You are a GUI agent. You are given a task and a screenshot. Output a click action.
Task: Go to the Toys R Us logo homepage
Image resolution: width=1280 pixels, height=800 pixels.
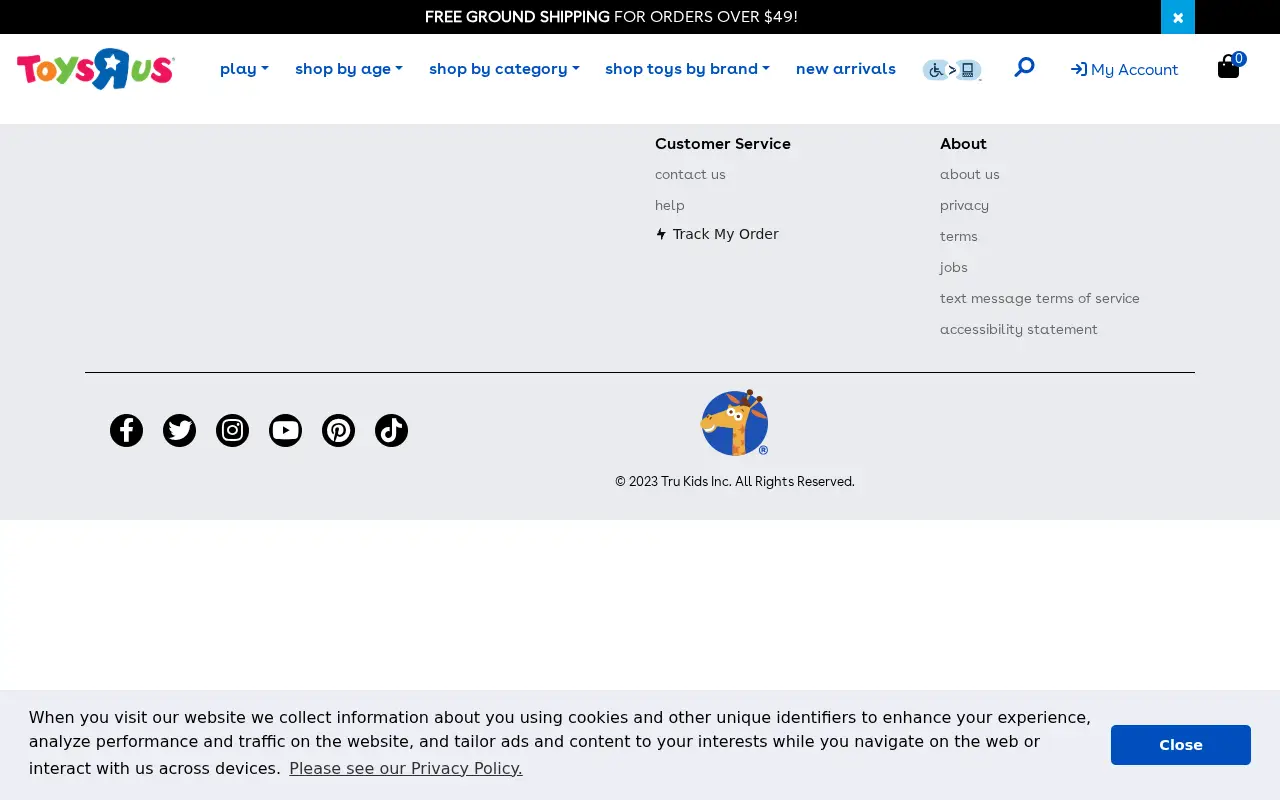tap(96, 69)
